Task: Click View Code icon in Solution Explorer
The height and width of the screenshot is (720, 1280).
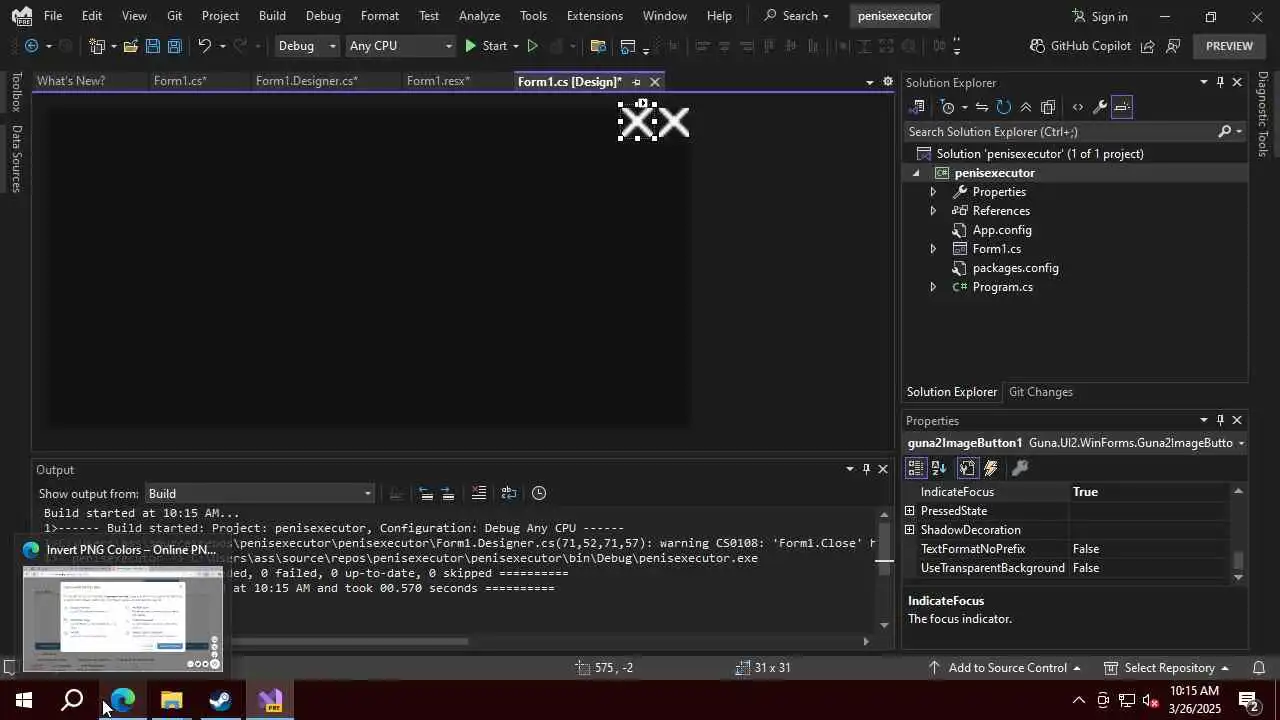Action: point(1077,107)
